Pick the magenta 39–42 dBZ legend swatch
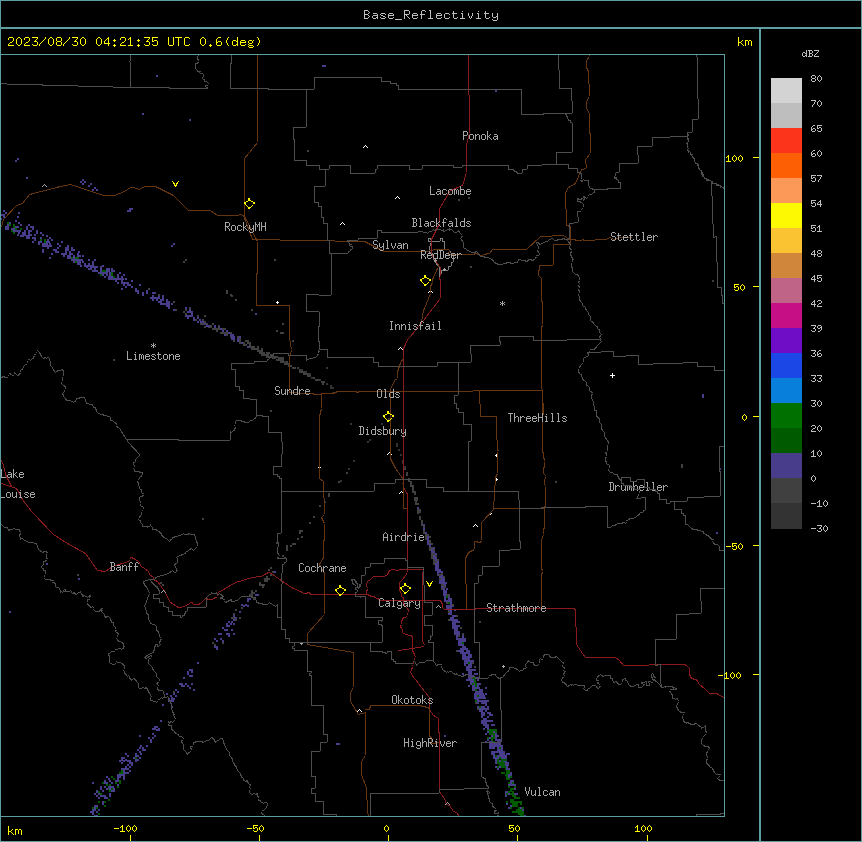 pos(786,315)
